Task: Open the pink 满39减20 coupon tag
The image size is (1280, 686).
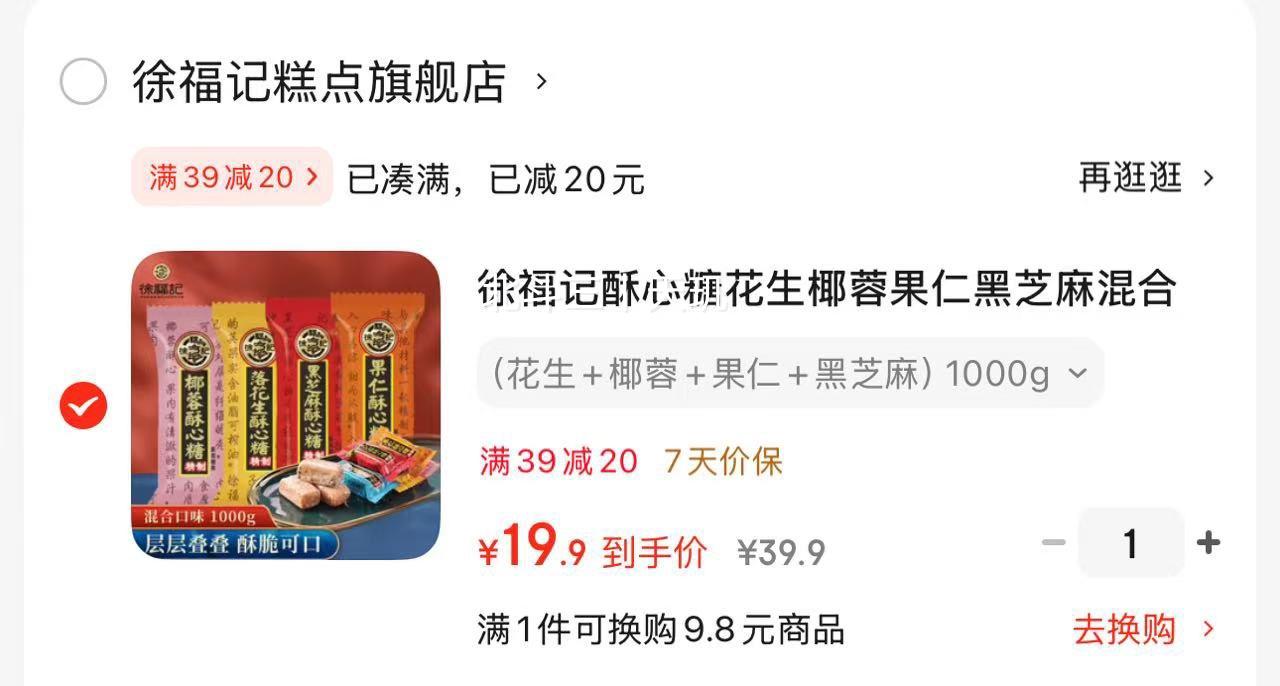Action: tap(232, 177)
